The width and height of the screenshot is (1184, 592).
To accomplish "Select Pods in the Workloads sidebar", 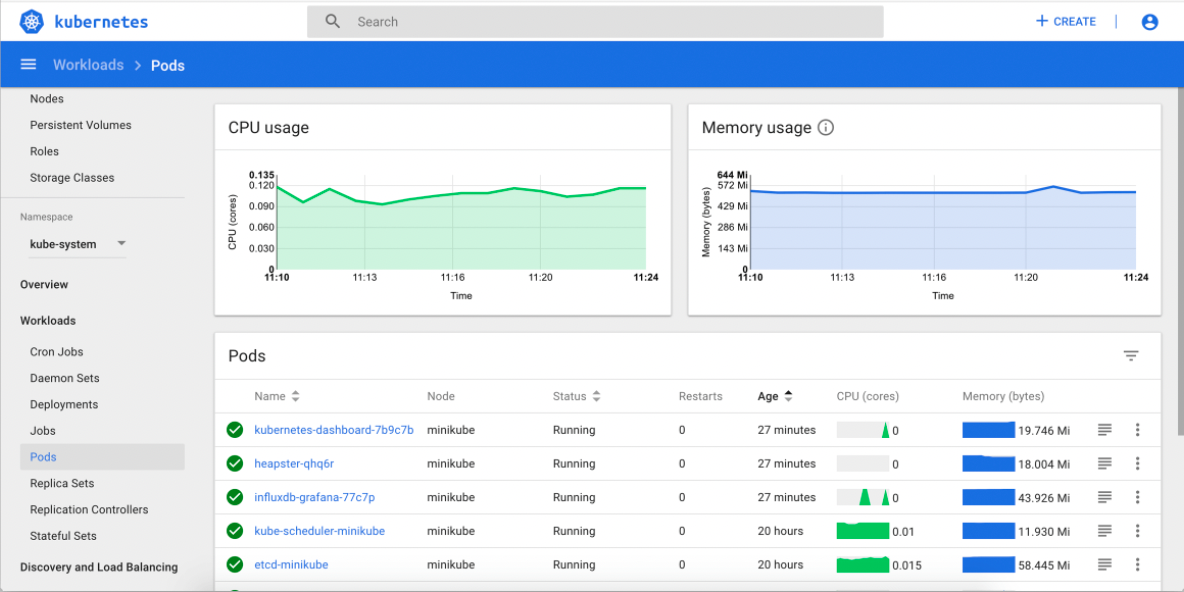I will coord(43,456).
